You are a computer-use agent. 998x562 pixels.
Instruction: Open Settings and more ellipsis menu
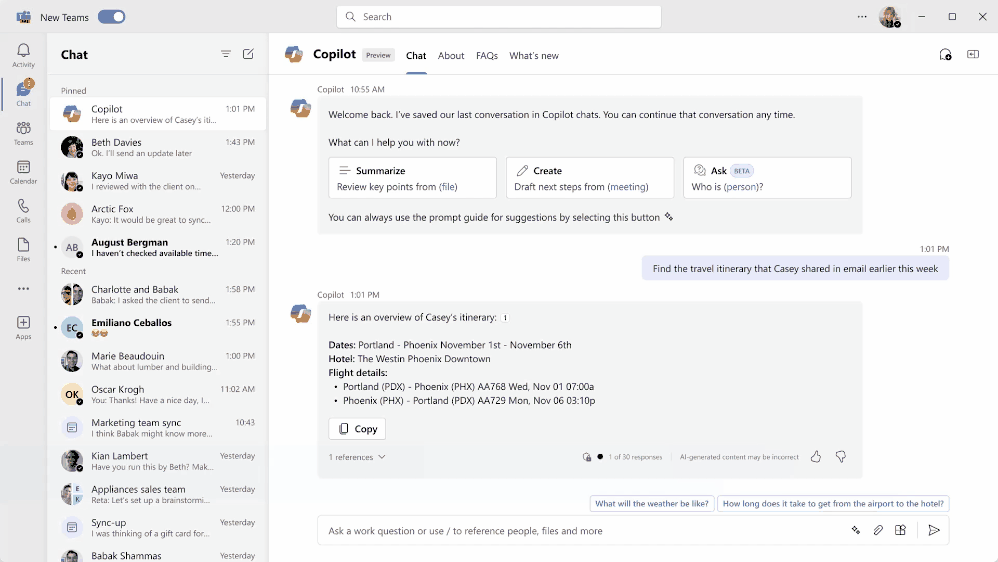(862, 17)
